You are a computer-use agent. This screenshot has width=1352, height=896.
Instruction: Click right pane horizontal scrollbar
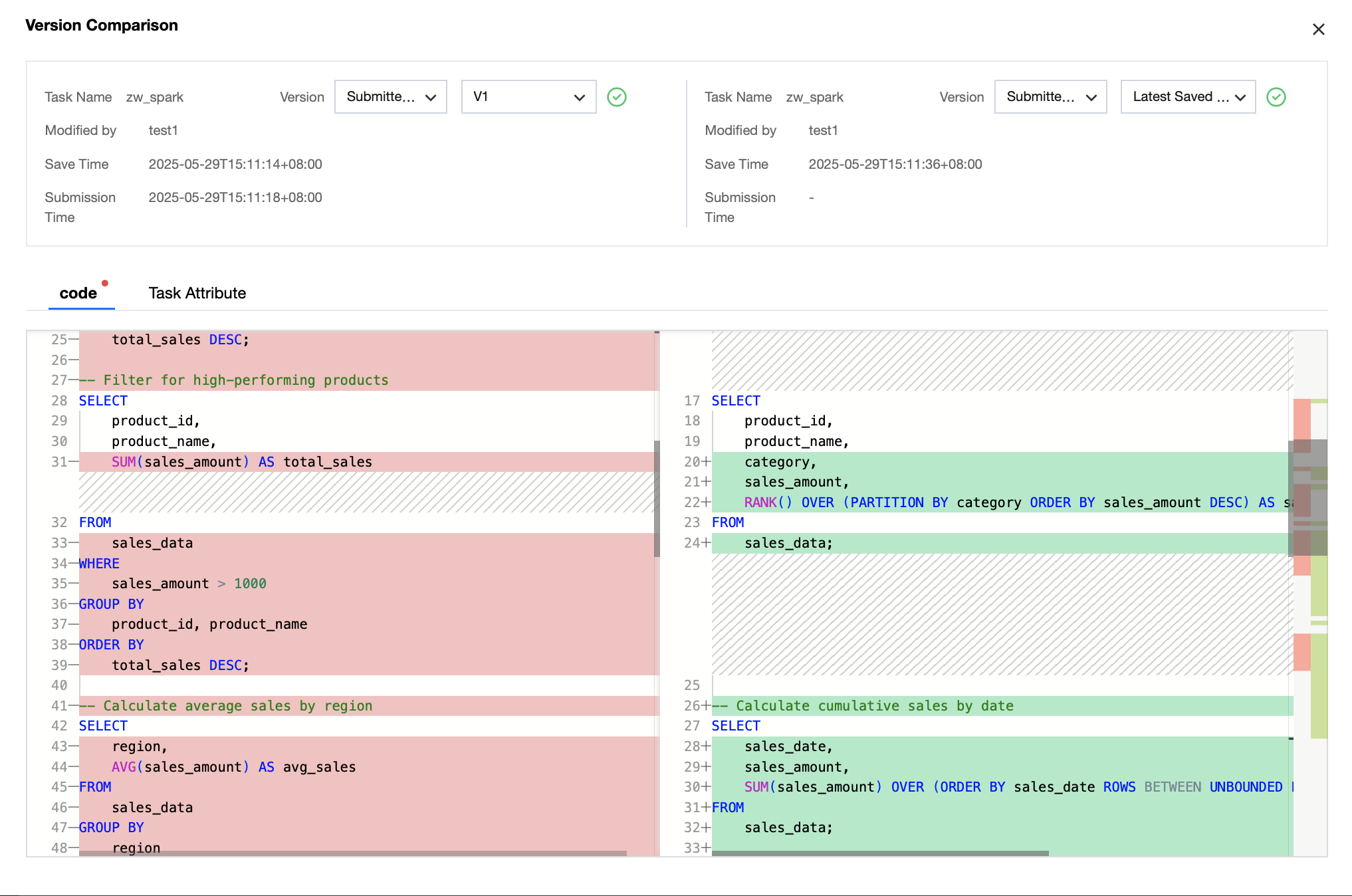click(879, 853)
